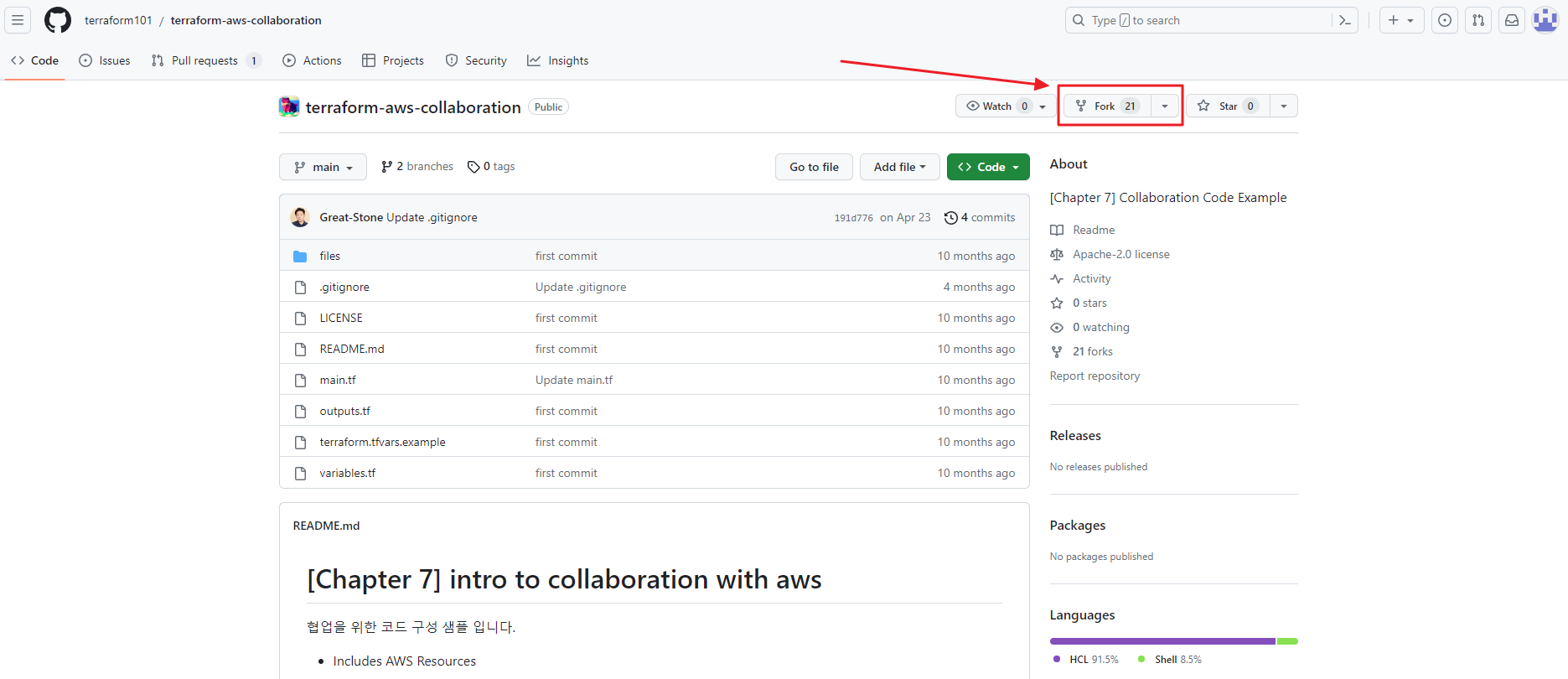The height and width of the screenshot is (679, 1568).
Task: Open the Add file dropdown
Action: coord(899,167)
